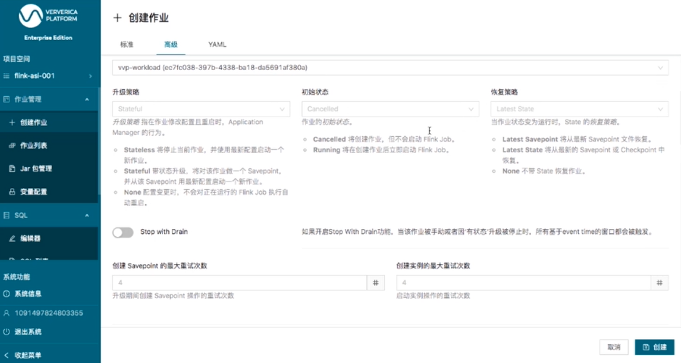Click the Jar 包管理 file icon
Screen dimensions: 682x364
pos(12,169)
